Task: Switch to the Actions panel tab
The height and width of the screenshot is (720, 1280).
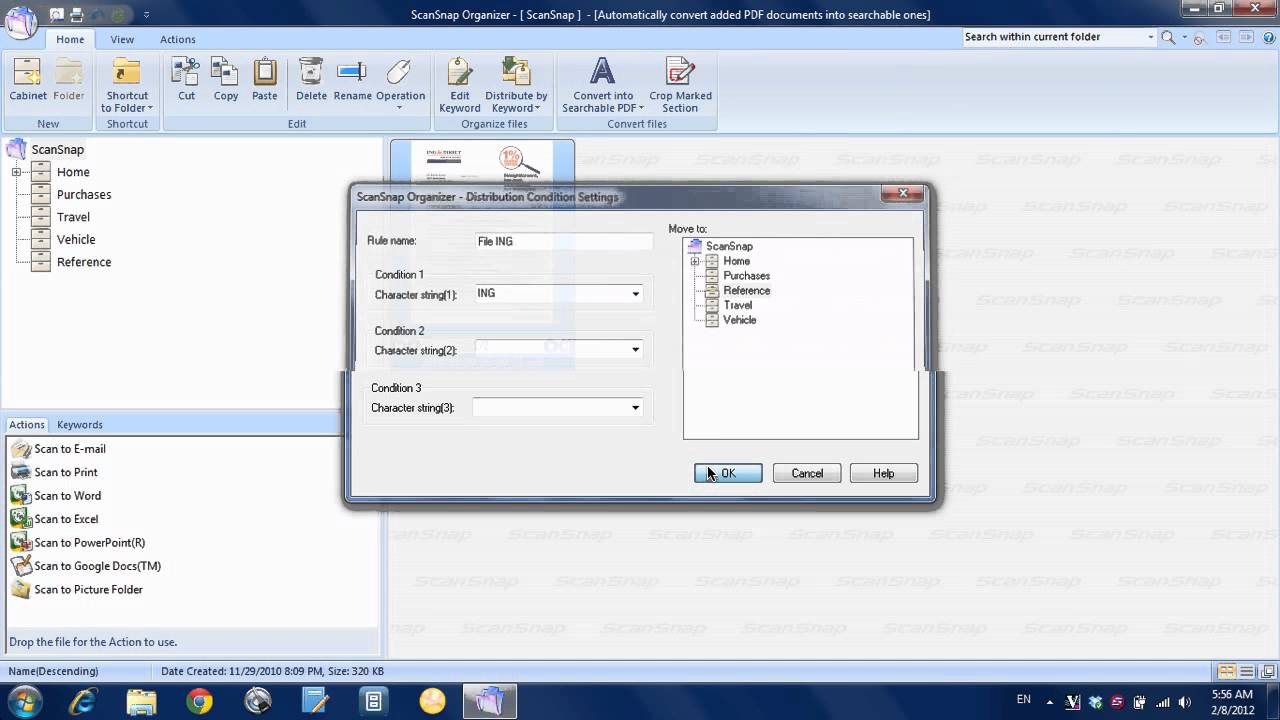Action: pyautogui.click(x=27, y=425)
